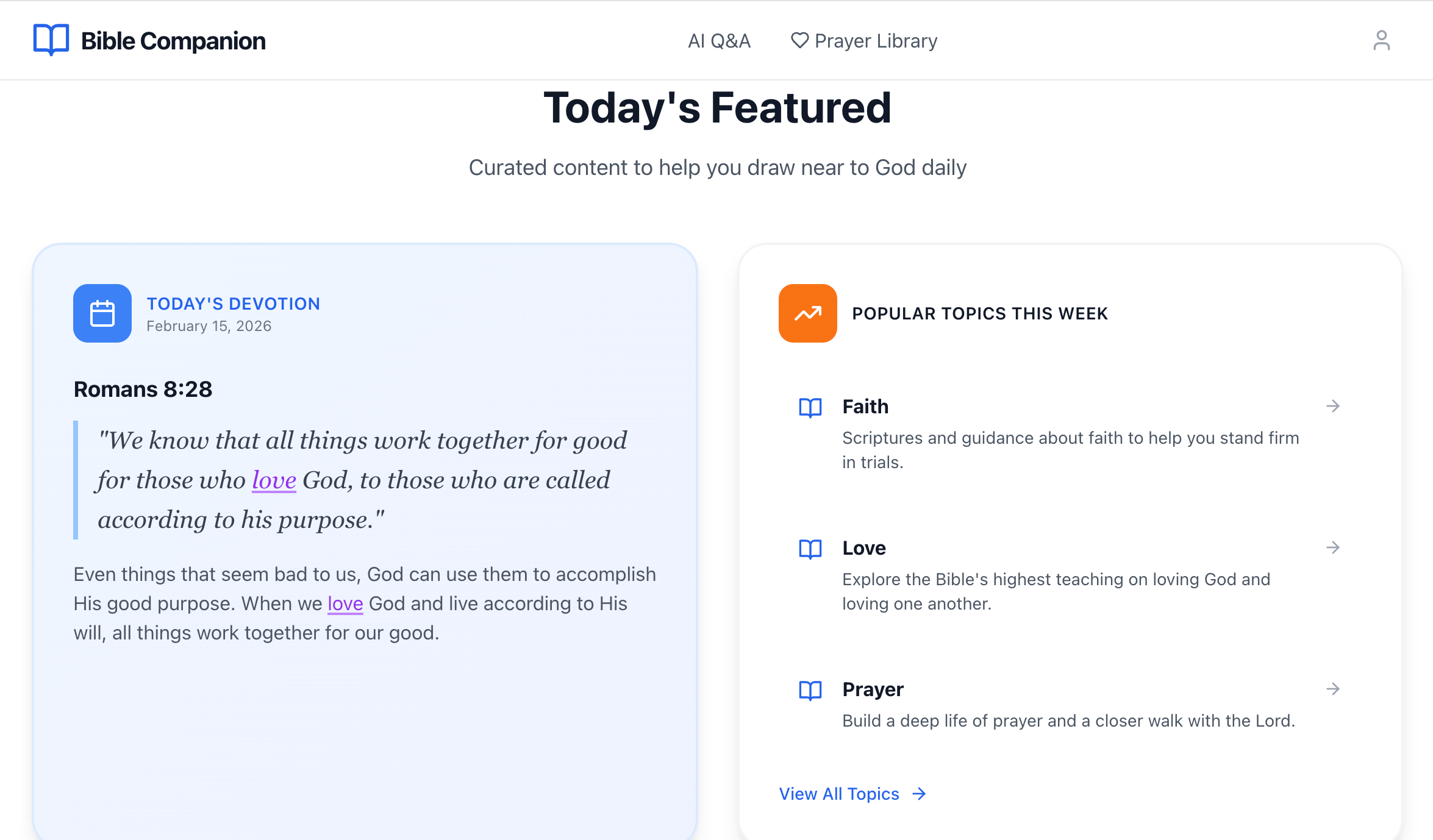Screen dimensions: 1433x840
Task: Open the Faith topic heading
Action: tap(865, 407)
